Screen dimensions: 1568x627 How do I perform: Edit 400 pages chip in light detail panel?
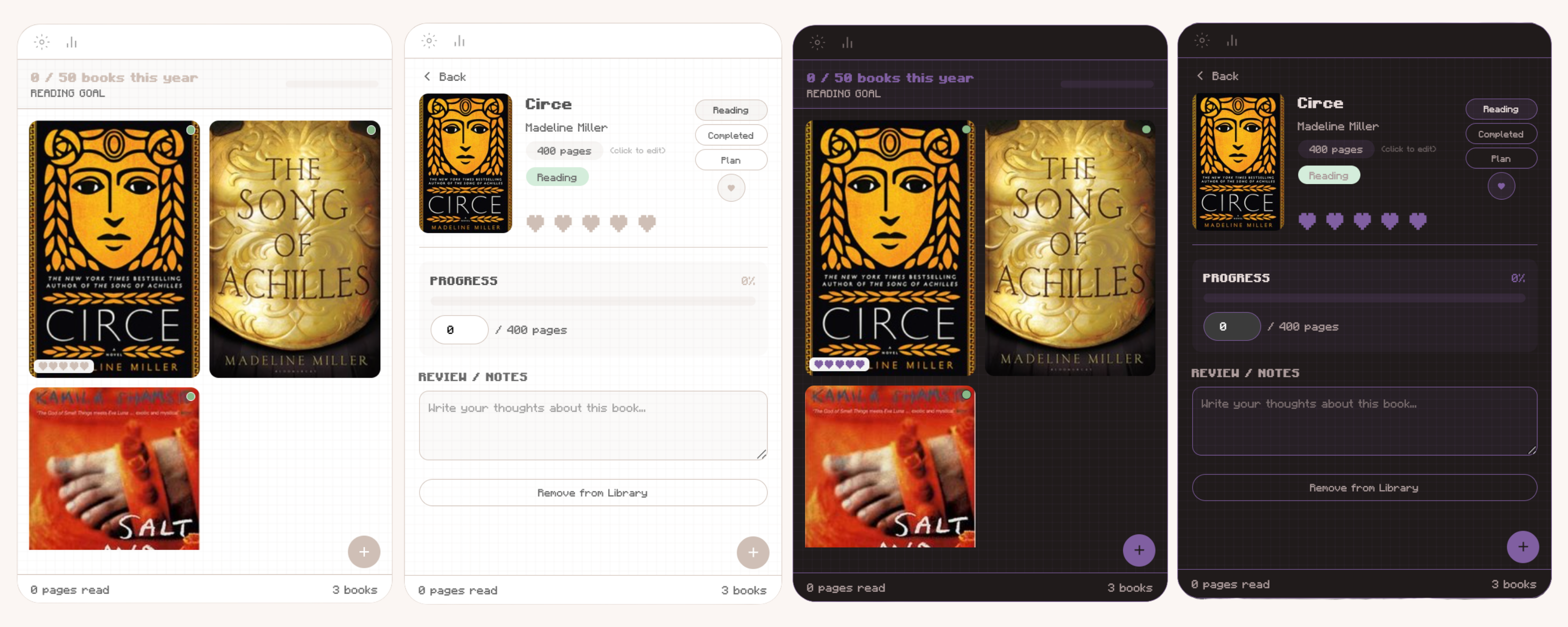pyautogui.click(x=564, y=150)
